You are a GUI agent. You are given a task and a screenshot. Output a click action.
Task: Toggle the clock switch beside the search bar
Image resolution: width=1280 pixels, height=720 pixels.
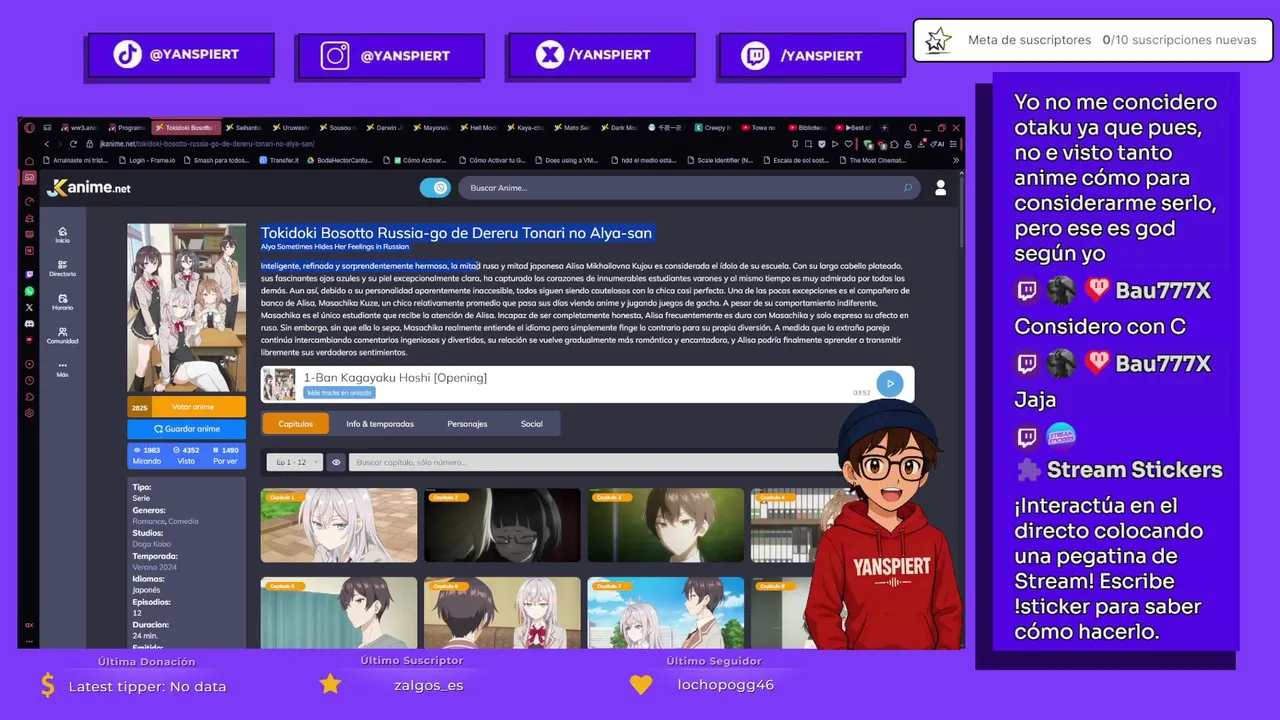[x=435, y=187]
